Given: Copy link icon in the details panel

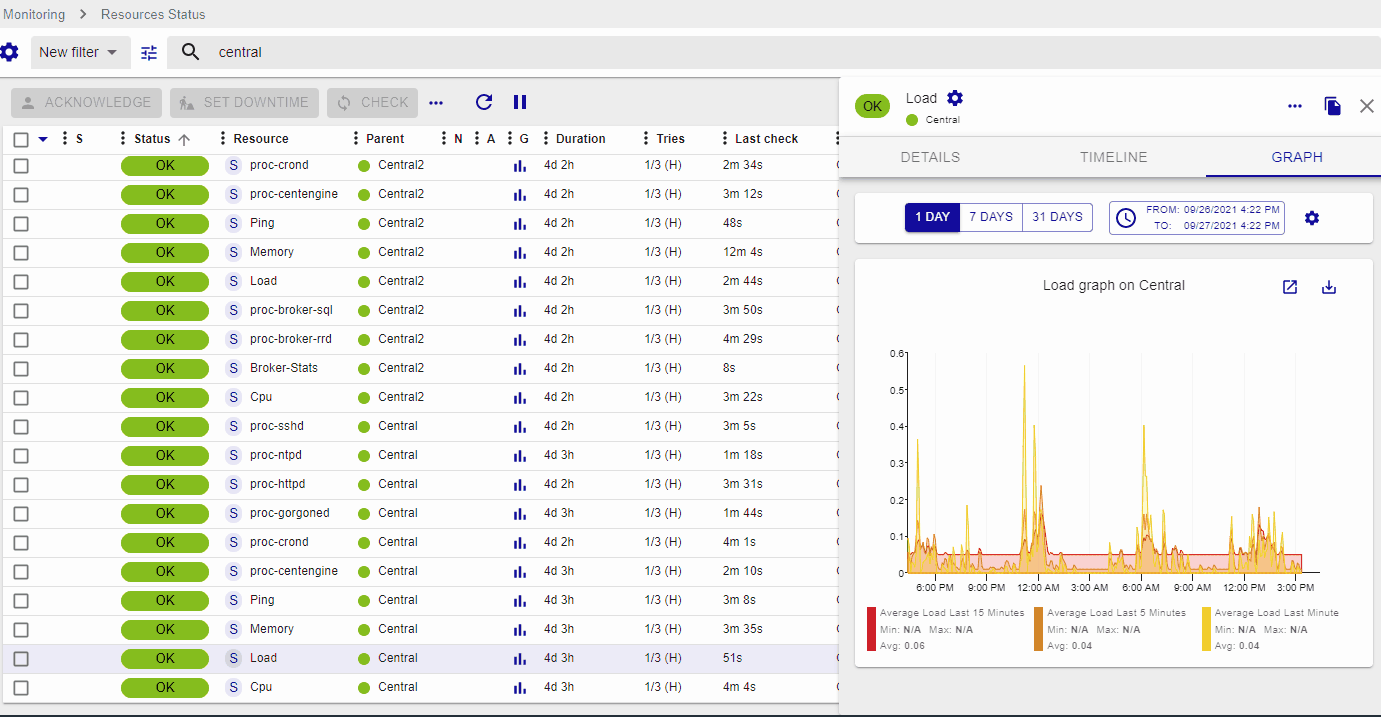Looking at the screenshot, I should [1332, 106].
